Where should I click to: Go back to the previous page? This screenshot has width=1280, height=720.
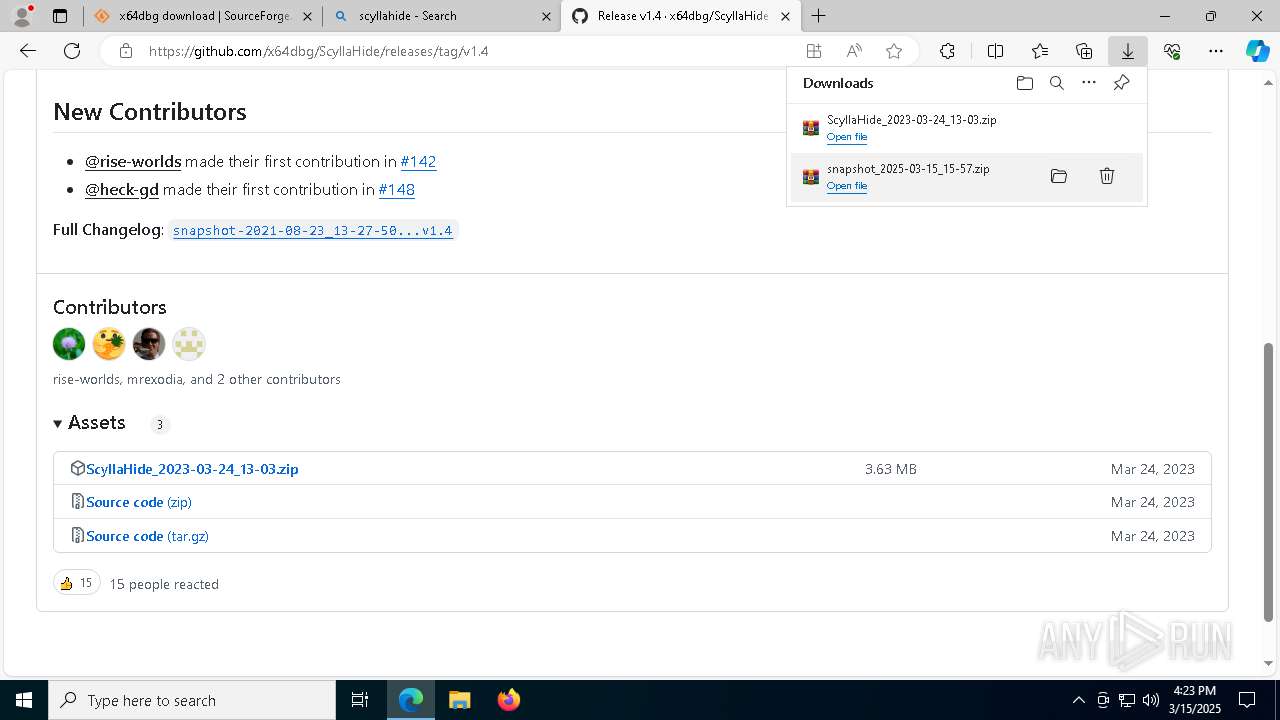[x=28, y=51]
